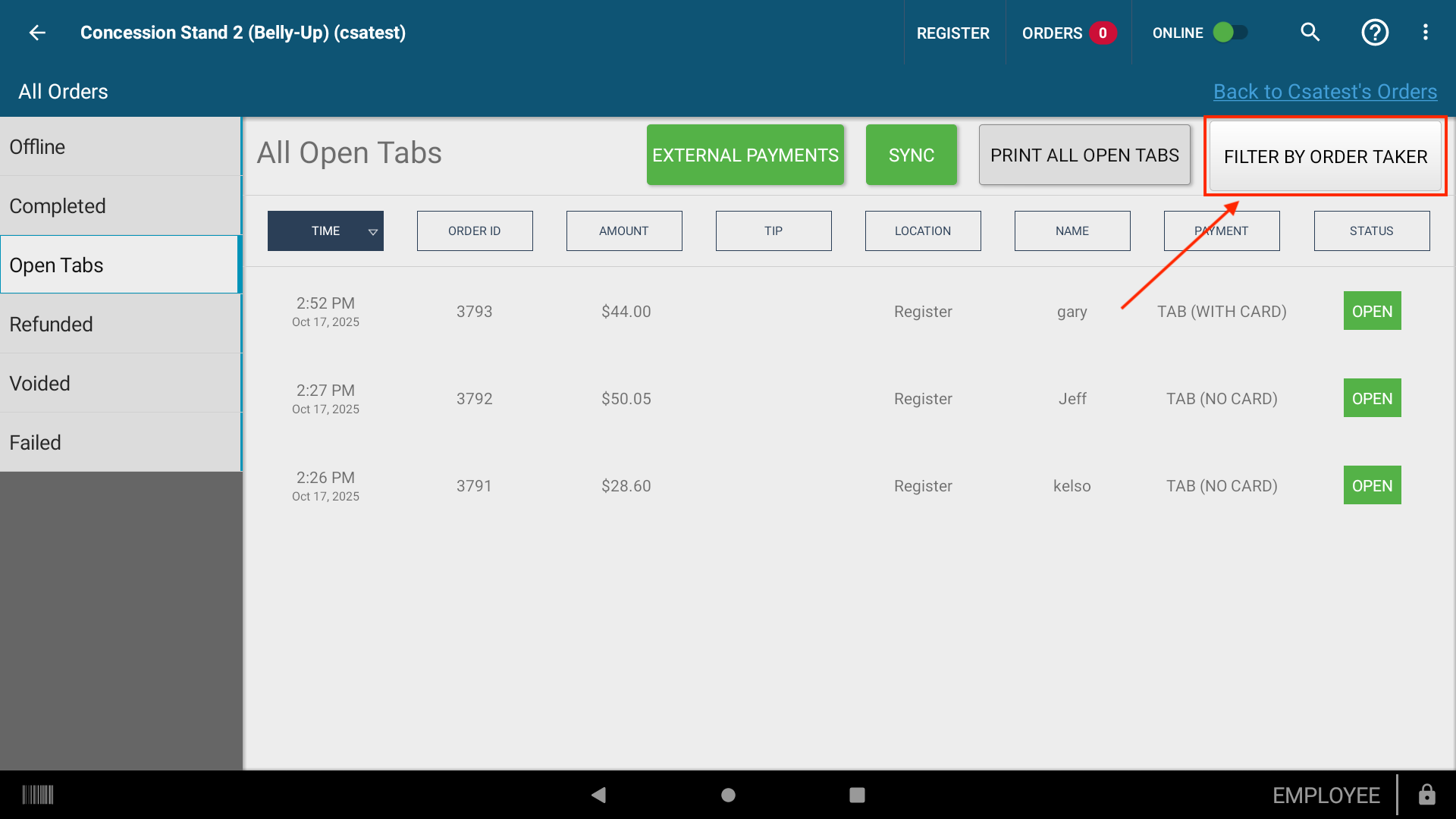
Task: Click PRINT ALL OPEN TABS
Action: tap(1084, 155)
